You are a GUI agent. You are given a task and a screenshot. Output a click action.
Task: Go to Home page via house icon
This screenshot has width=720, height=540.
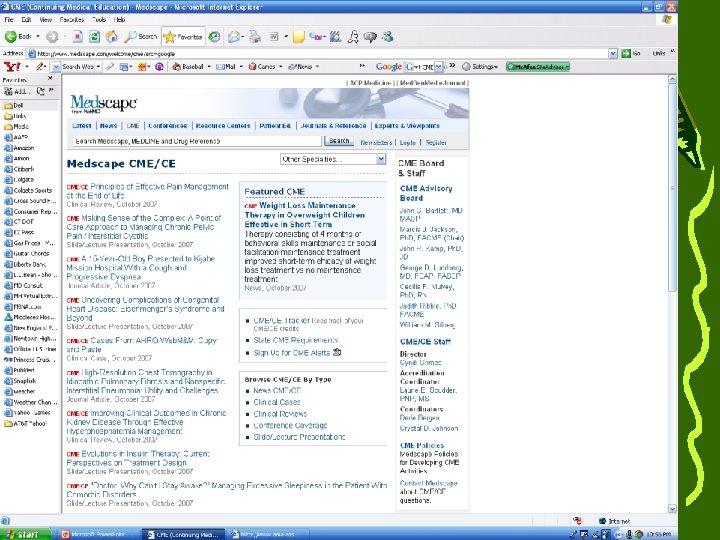click(112, 37)
